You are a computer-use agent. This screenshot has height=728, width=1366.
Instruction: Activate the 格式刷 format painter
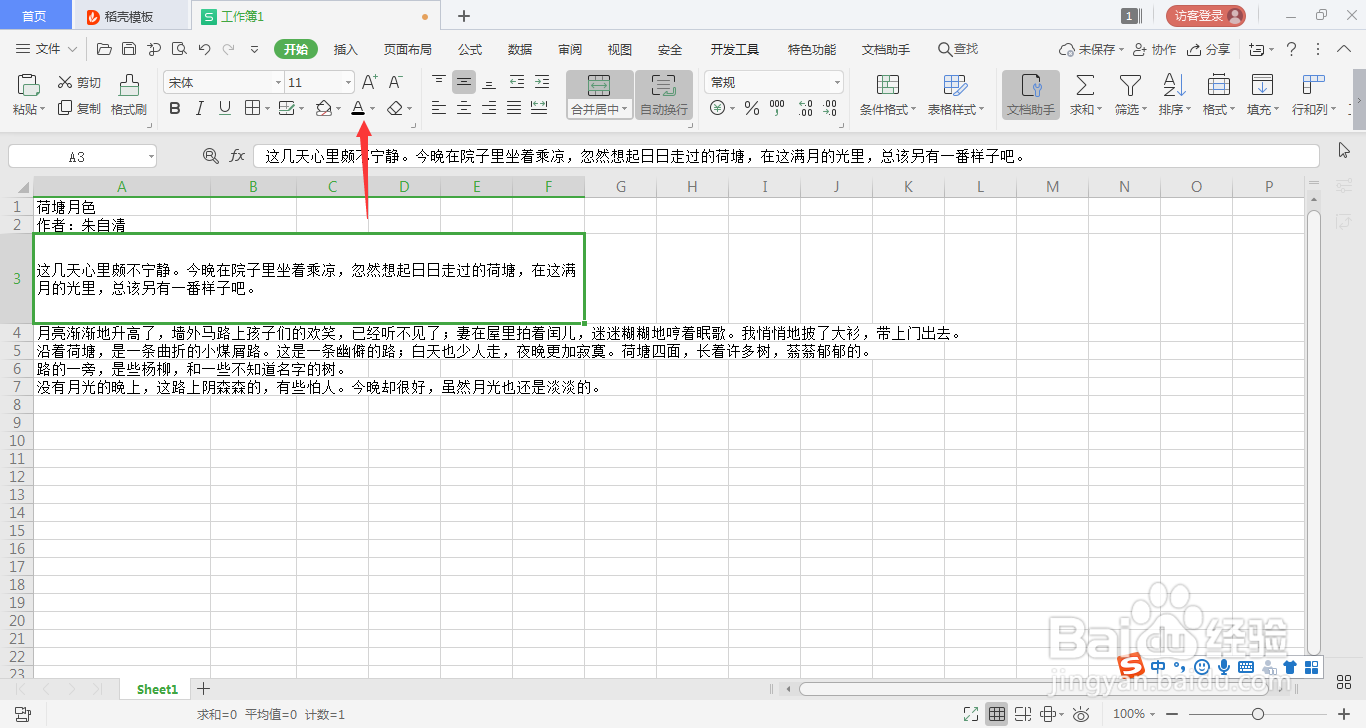128,96
